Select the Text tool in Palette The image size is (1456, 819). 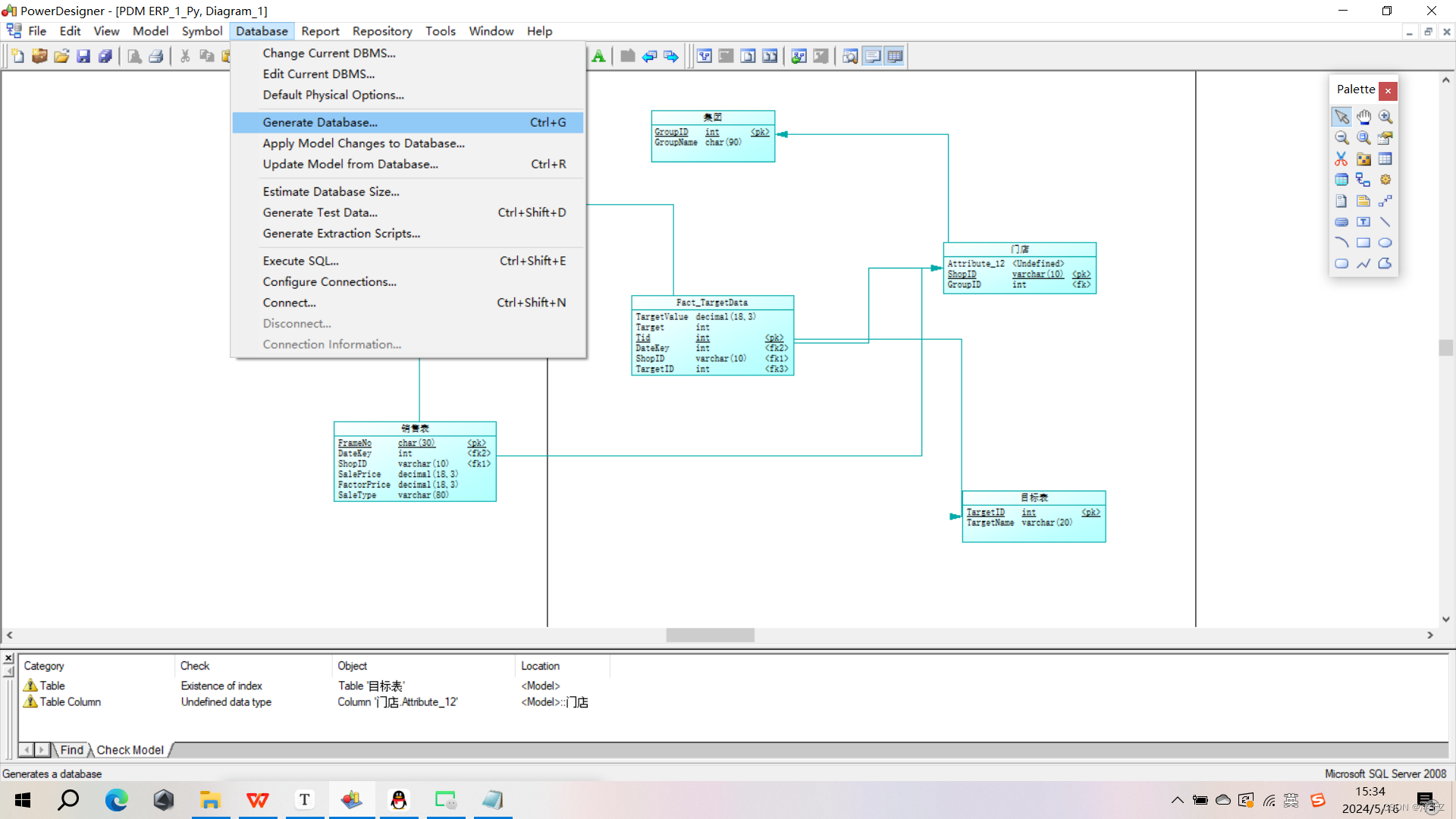pos(1363,222)
